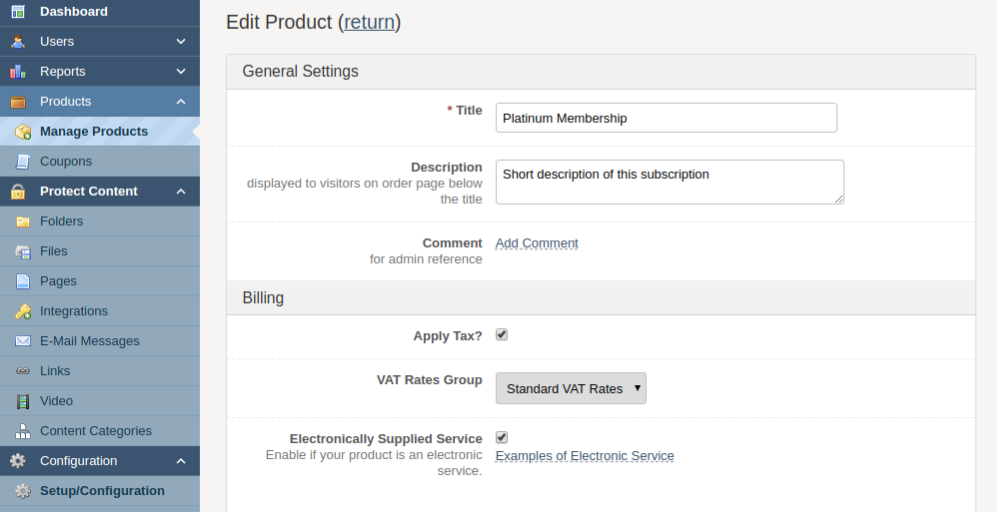Click the Folders icon under Protect Content
Viewport: 997px width, 512px height.
pos(22,221)
